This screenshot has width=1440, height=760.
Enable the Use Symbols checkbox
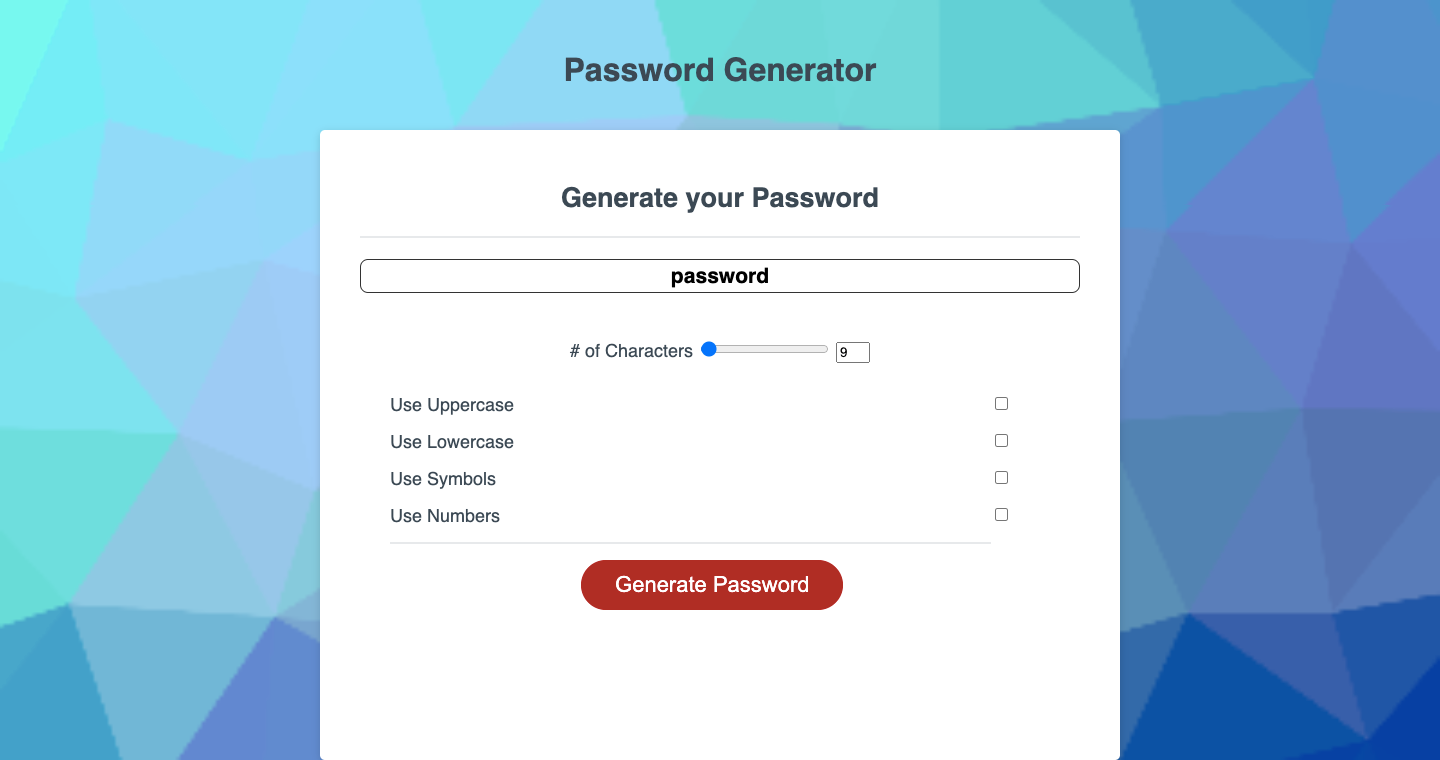1001,477
